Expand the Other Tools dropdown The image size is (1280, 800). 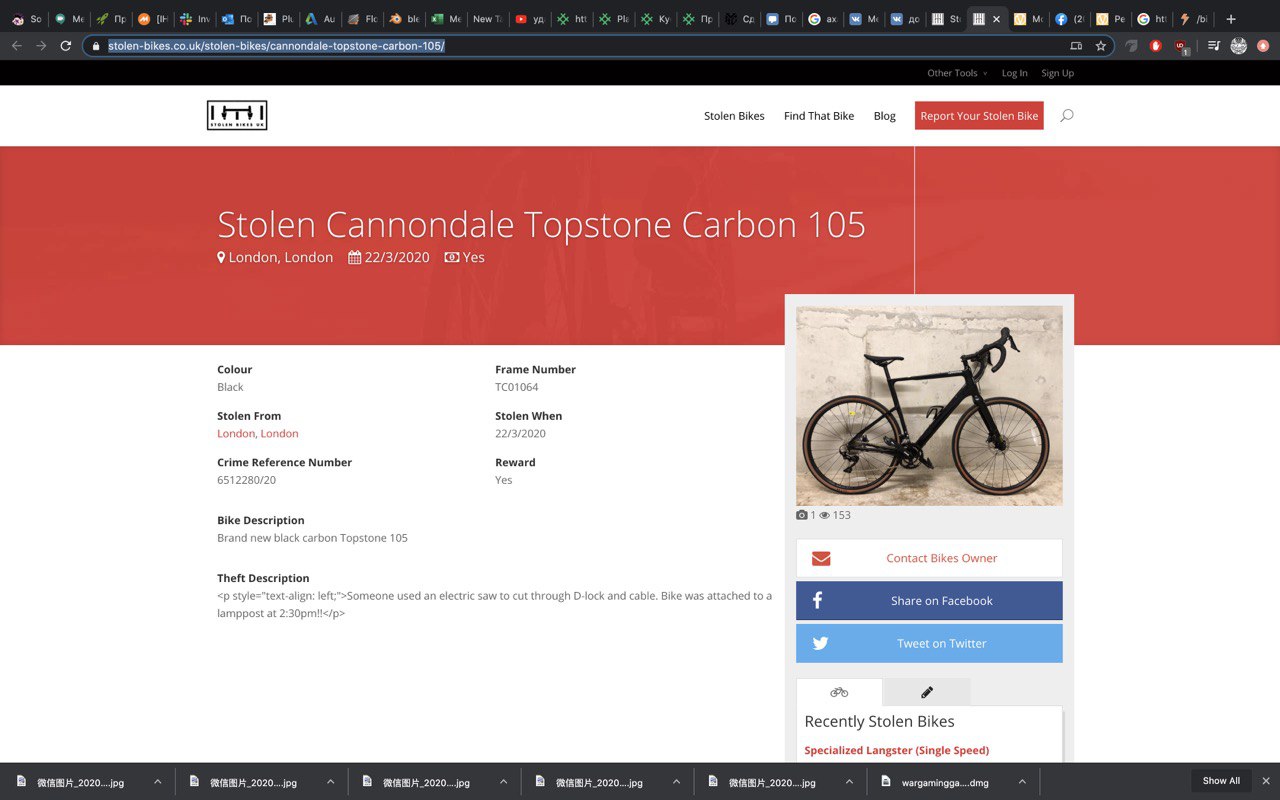tap(957, 73)
